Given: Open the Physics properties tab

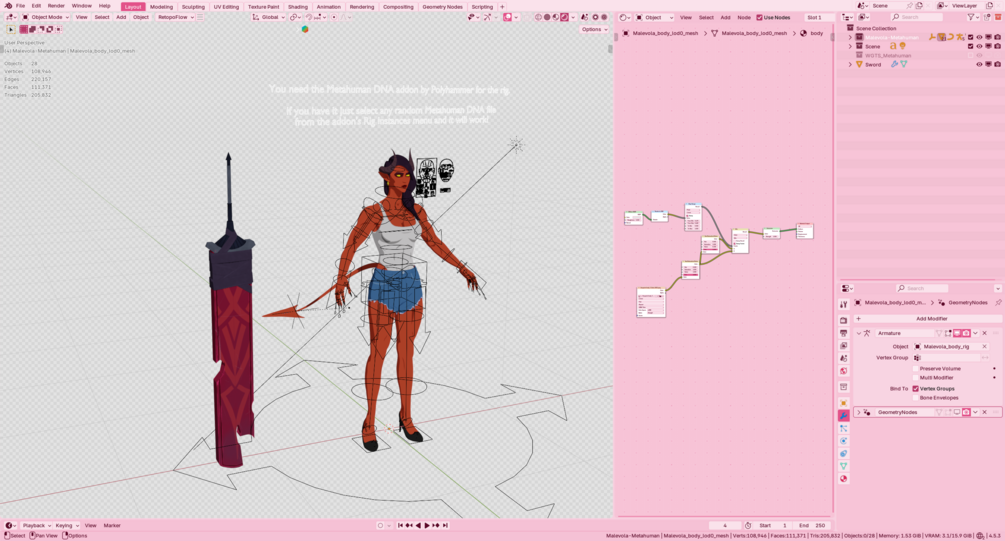Looking at the screenshot, I should coord(843,441).
